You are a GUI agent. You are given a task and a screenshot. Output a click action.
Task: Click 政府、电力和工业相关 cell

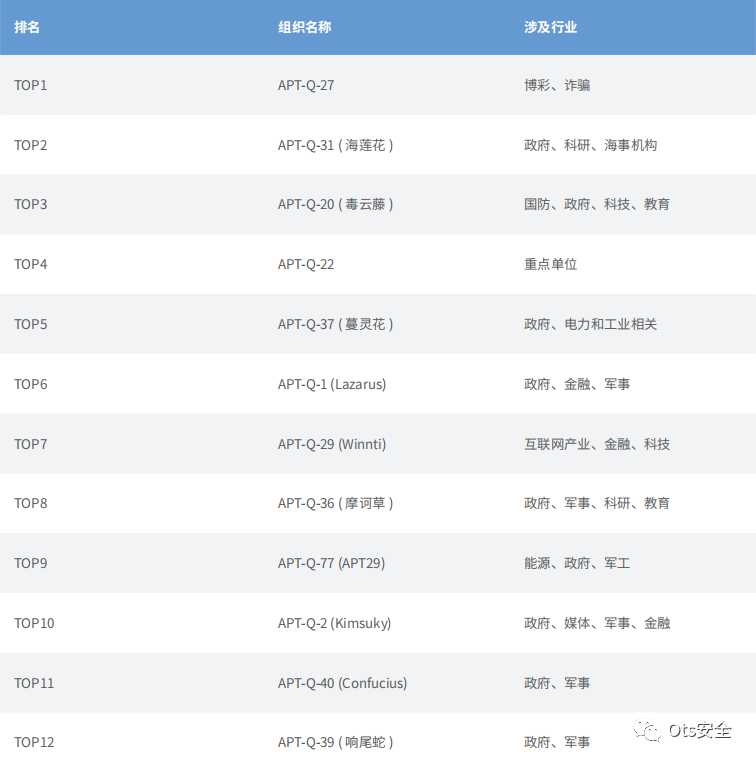pos(591,324)
